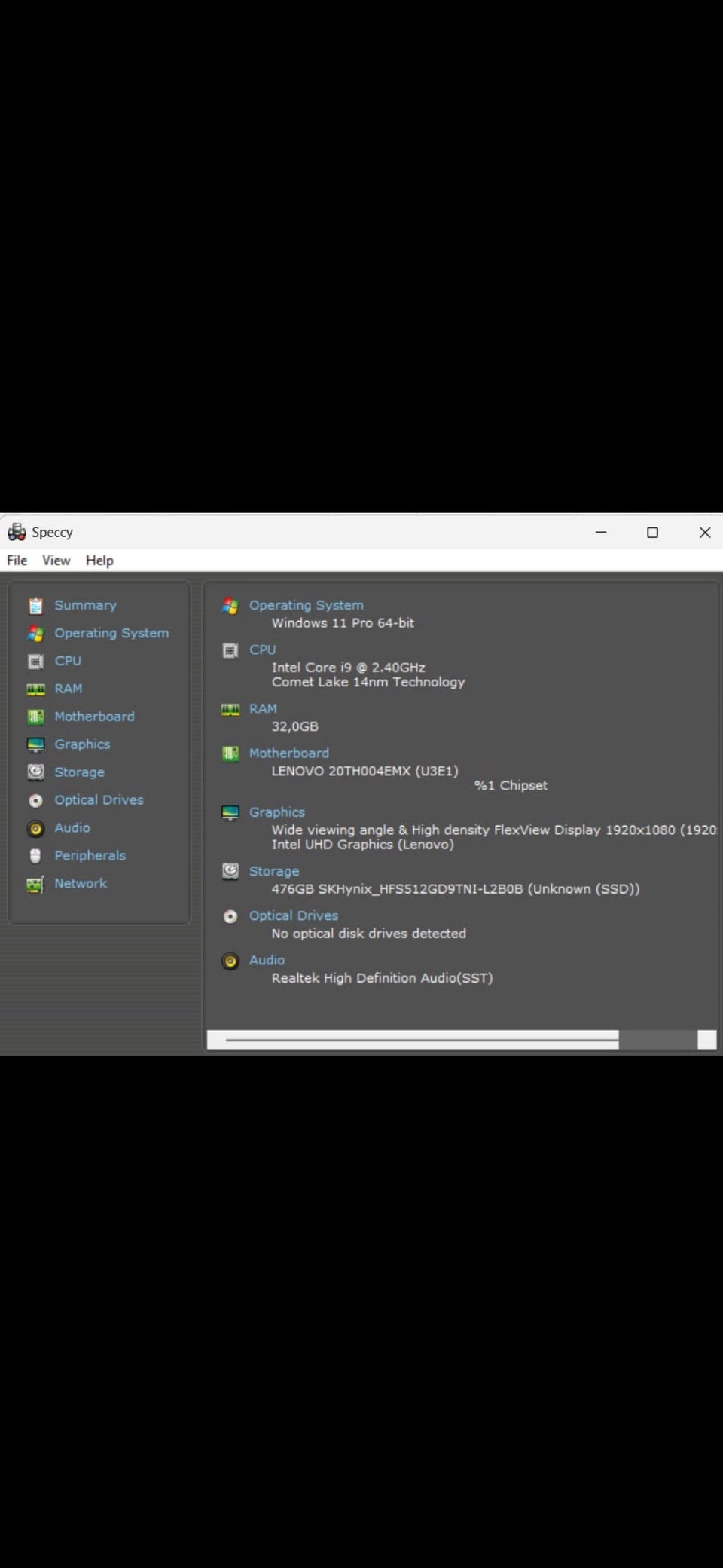This screenshot has height=1568, width=723.
Task: Click the Audio speaker icon in sidebar
Action: (35, 829)
